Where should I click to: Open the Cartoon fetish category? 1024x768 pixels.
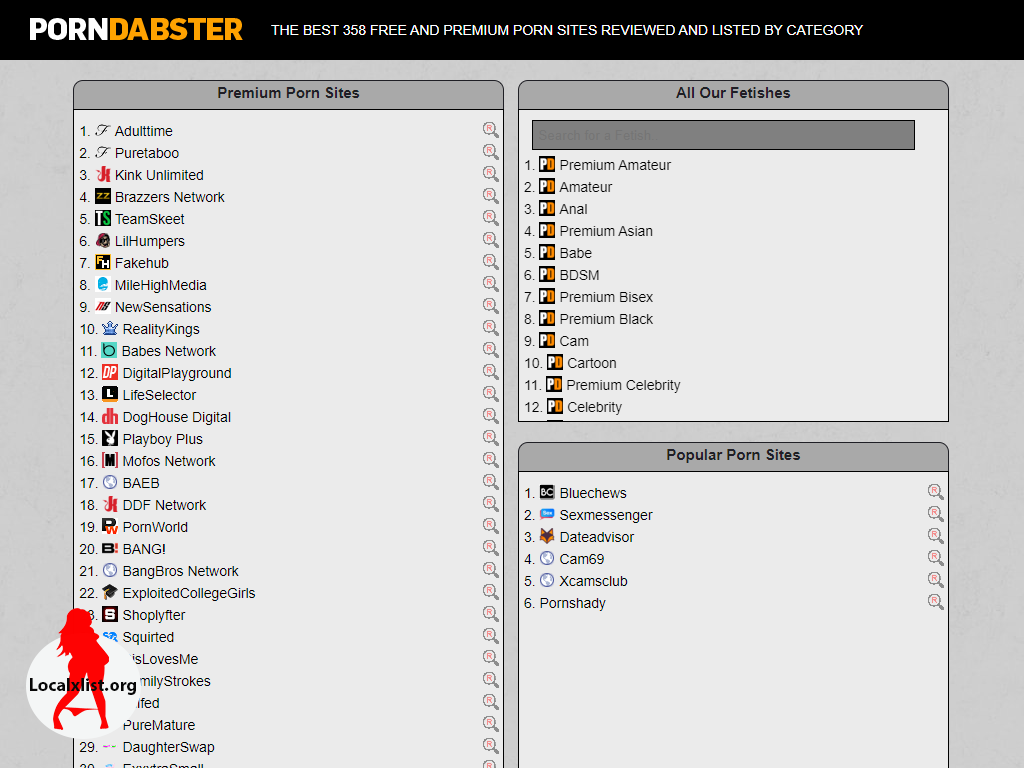592,363
